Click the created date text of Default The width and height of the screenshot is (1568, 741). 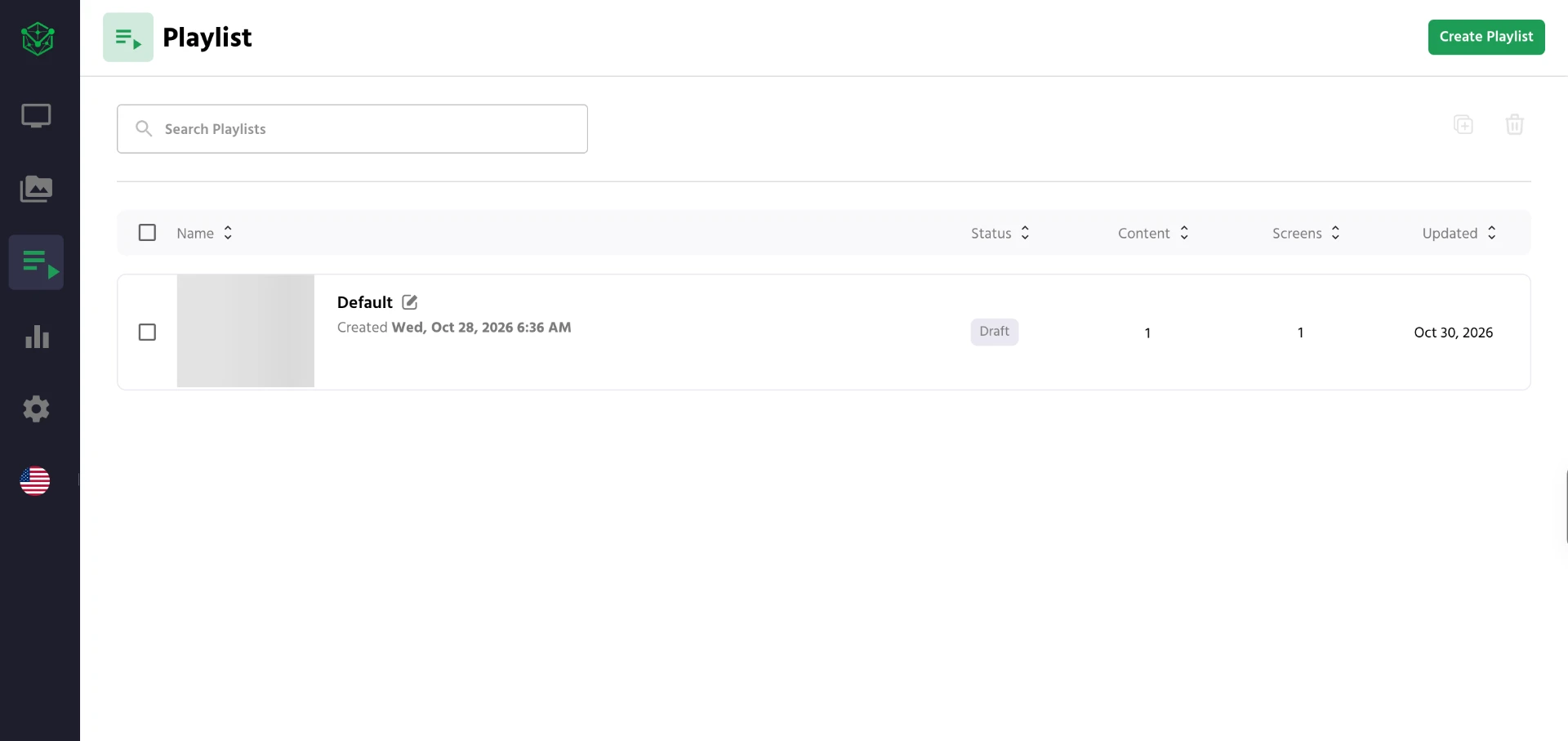click(x=454, y=328)
